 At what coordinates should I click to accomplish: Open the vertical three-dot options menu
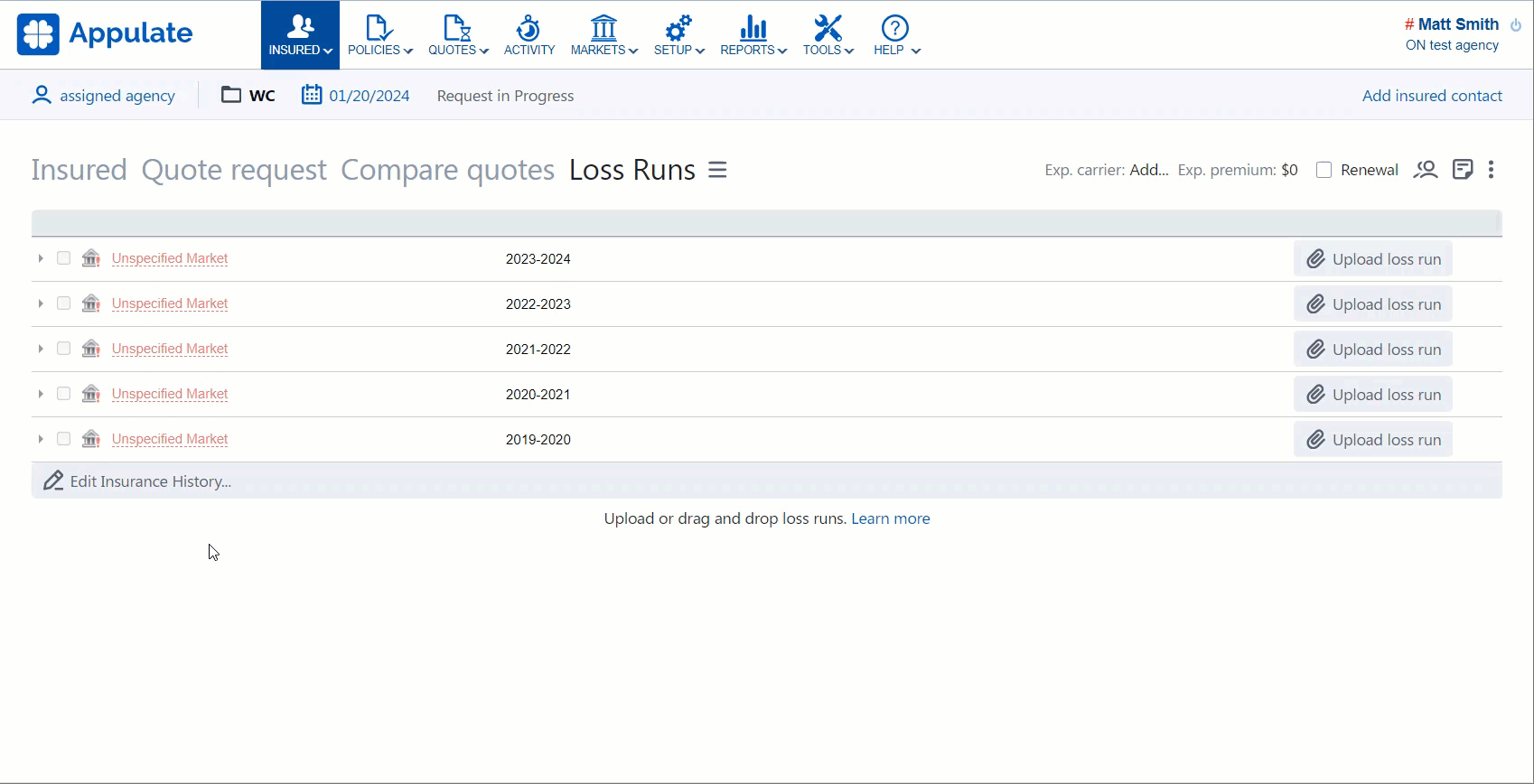(x=1492, y=170)
